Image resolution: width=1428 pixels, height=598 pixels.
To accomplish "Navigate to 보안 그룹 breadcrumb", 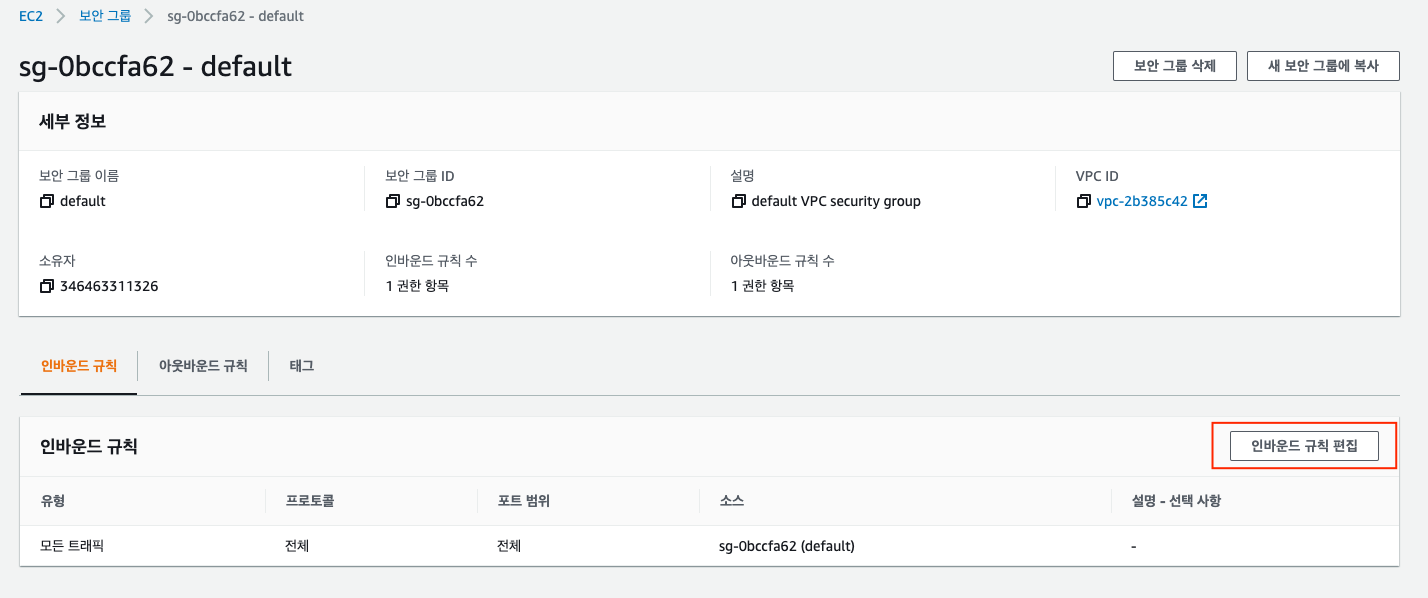I will click(105, 16).
